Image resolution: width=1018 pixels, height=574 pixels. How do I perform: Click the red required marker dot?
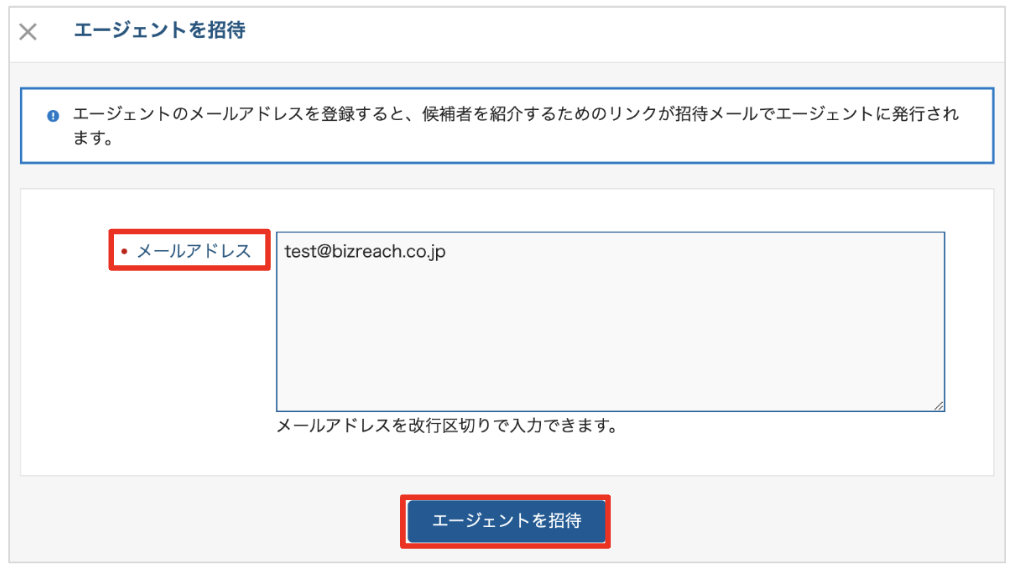tap(124, 252)
